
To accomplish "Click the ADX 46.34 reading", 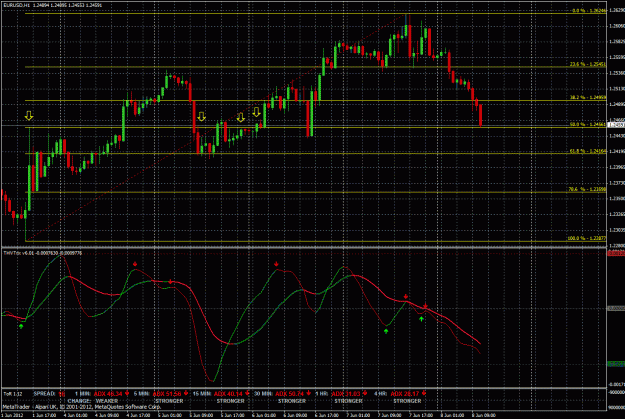I will [108, 394].
